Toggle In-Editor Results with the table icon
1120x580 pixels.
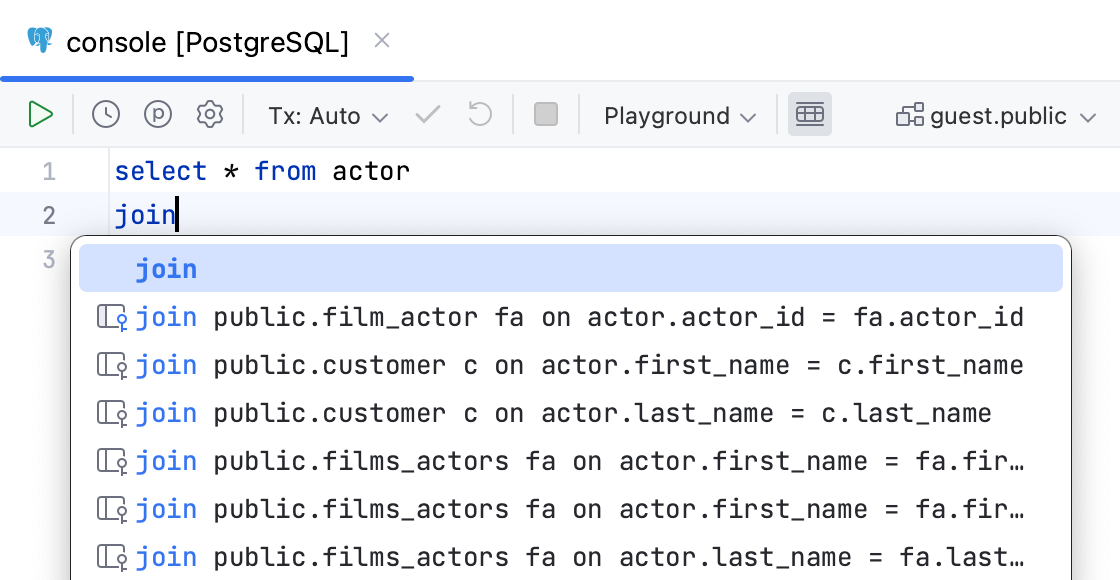click(x=810, y=114)
